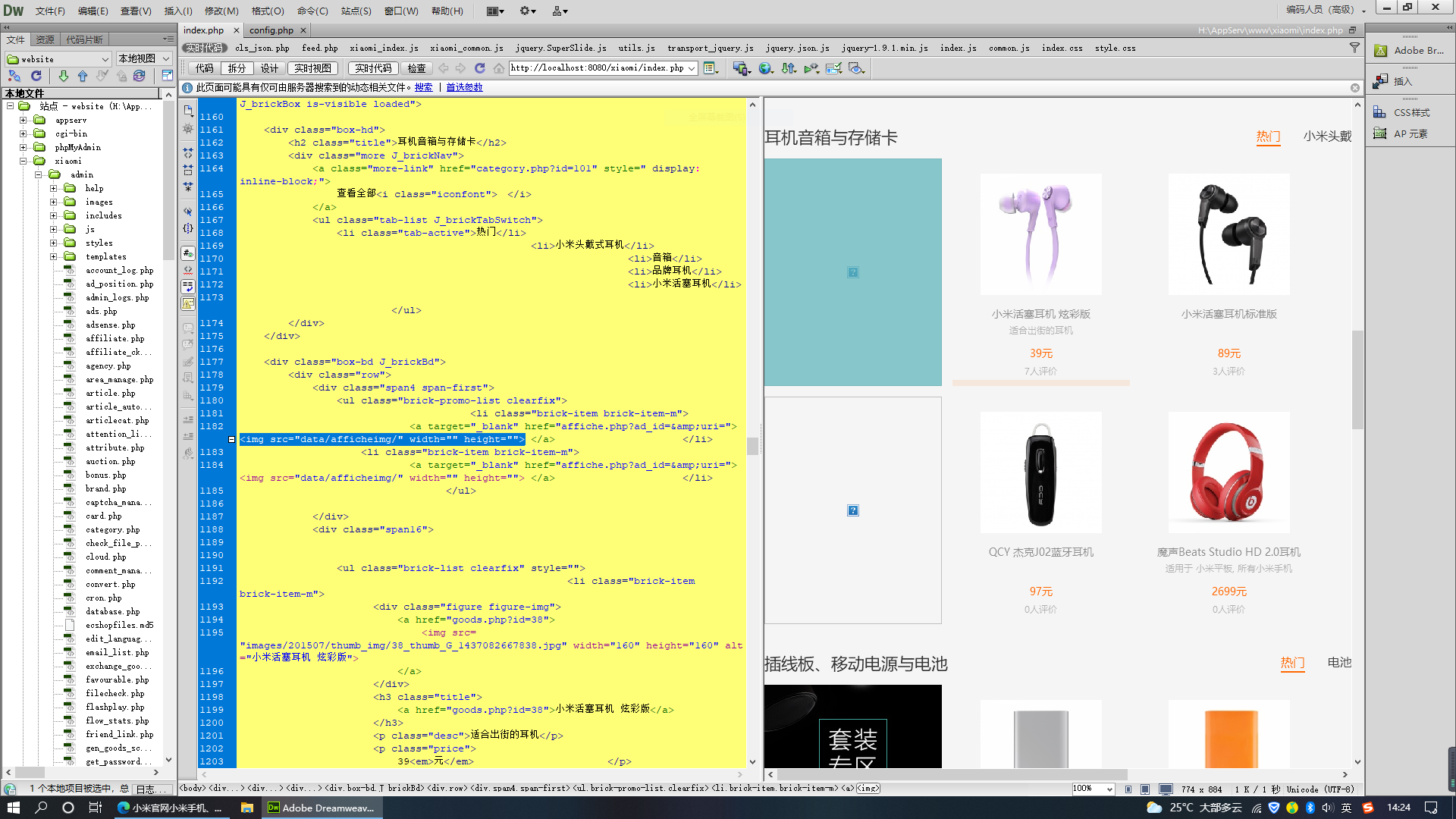Screen dimensions: 1456x819
Task: Click the preview in browser globe icon
Action: 766,68
